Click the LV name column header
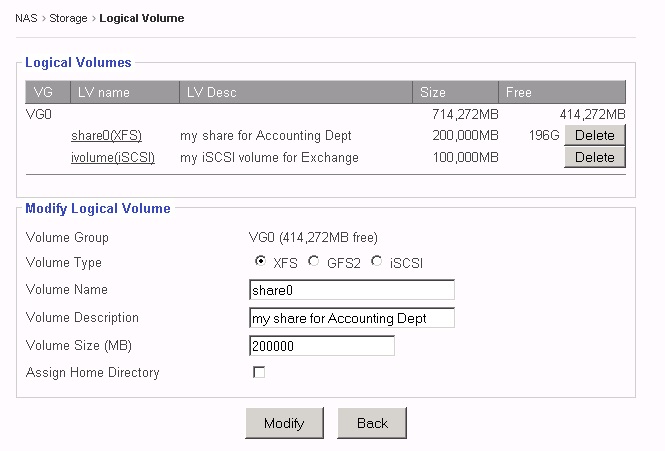The width and height of the screenshot is (665, 451). coord(103,93)
